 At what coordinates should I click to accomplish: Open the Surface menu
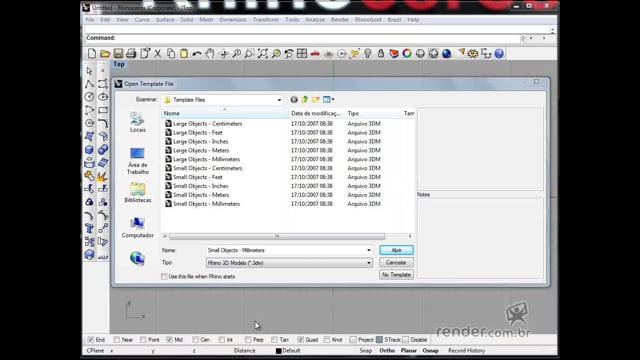point(165,20)
